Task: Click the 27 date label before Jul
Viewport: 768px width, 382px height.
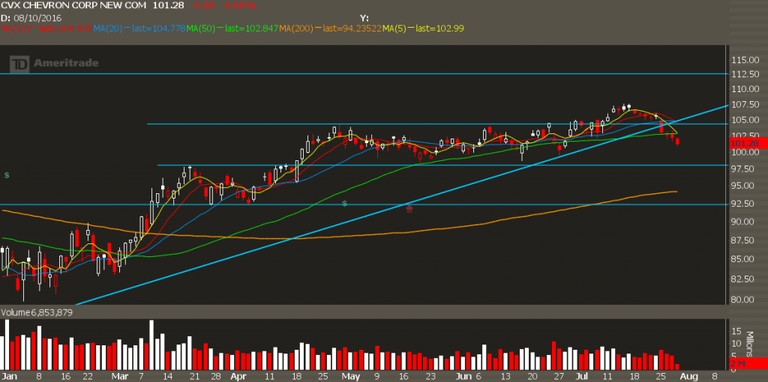Action: click(x=558, y=377)
